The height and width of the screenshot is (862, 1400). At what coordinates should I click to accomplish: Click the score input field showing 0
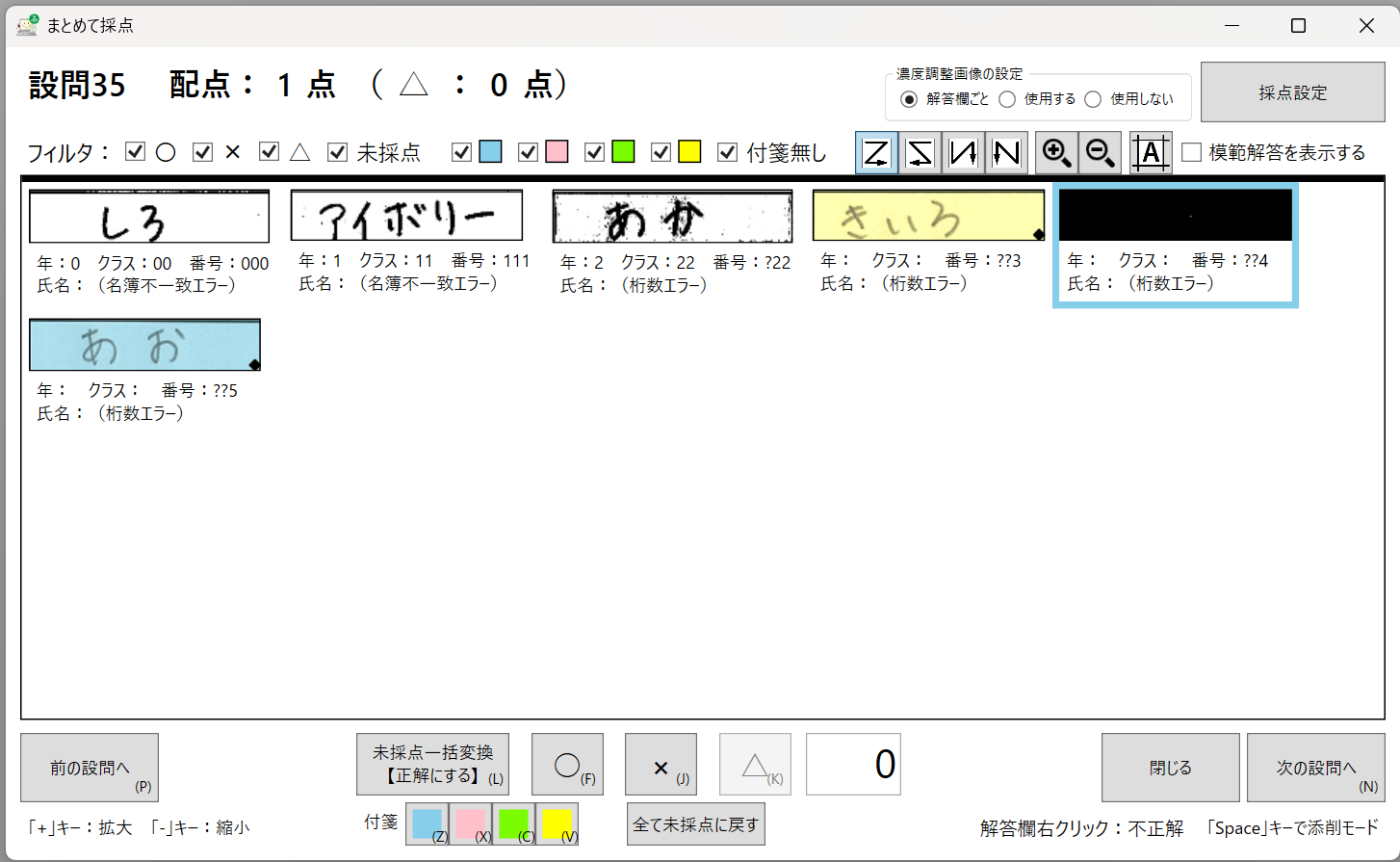point(853,765)
